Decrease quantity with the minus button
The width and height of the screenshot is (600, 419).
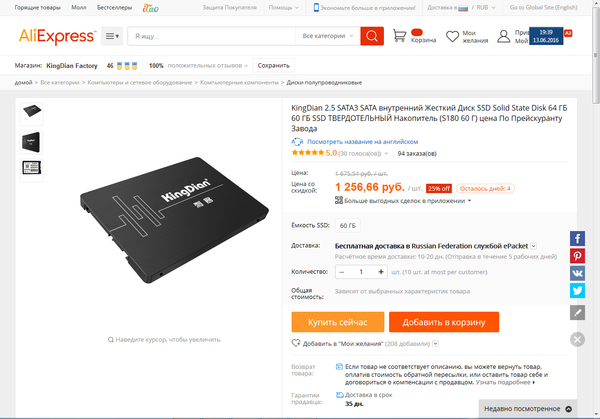[x=342, y=272]
